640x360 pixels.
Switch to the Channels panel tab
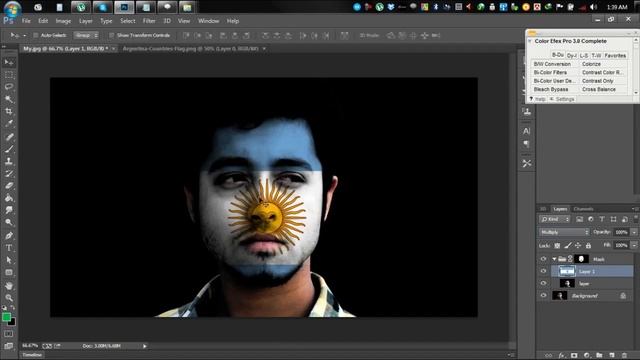(x=583, y=209)
